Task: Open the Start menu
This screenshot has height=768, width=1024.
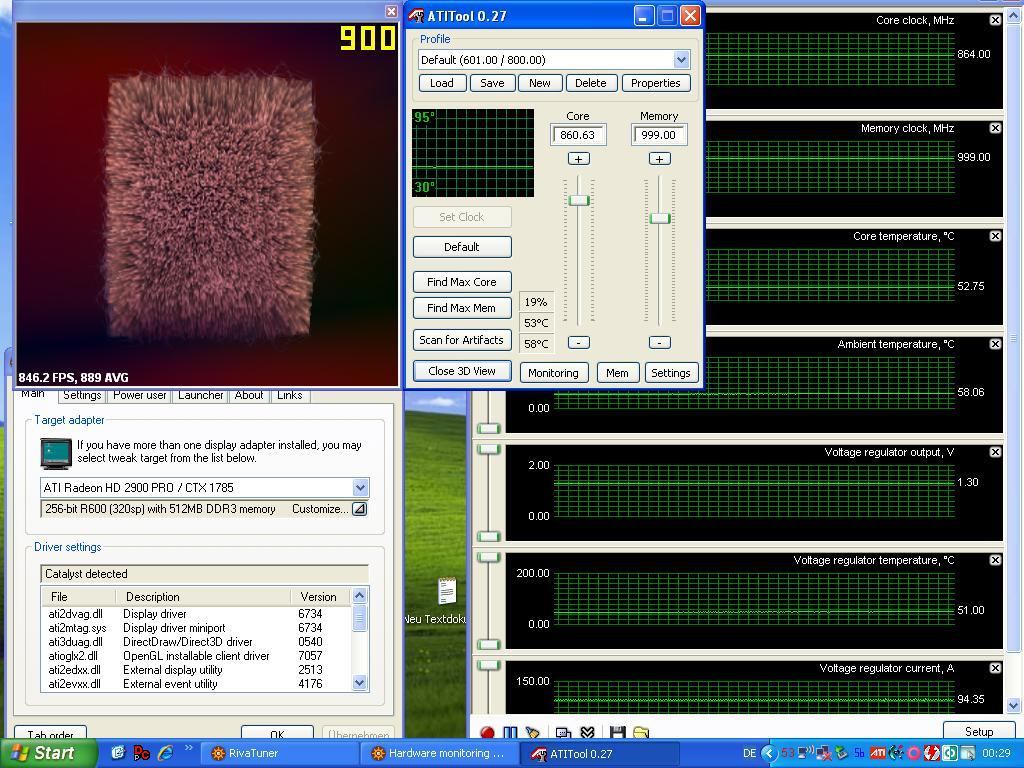Action: point(48,753)
